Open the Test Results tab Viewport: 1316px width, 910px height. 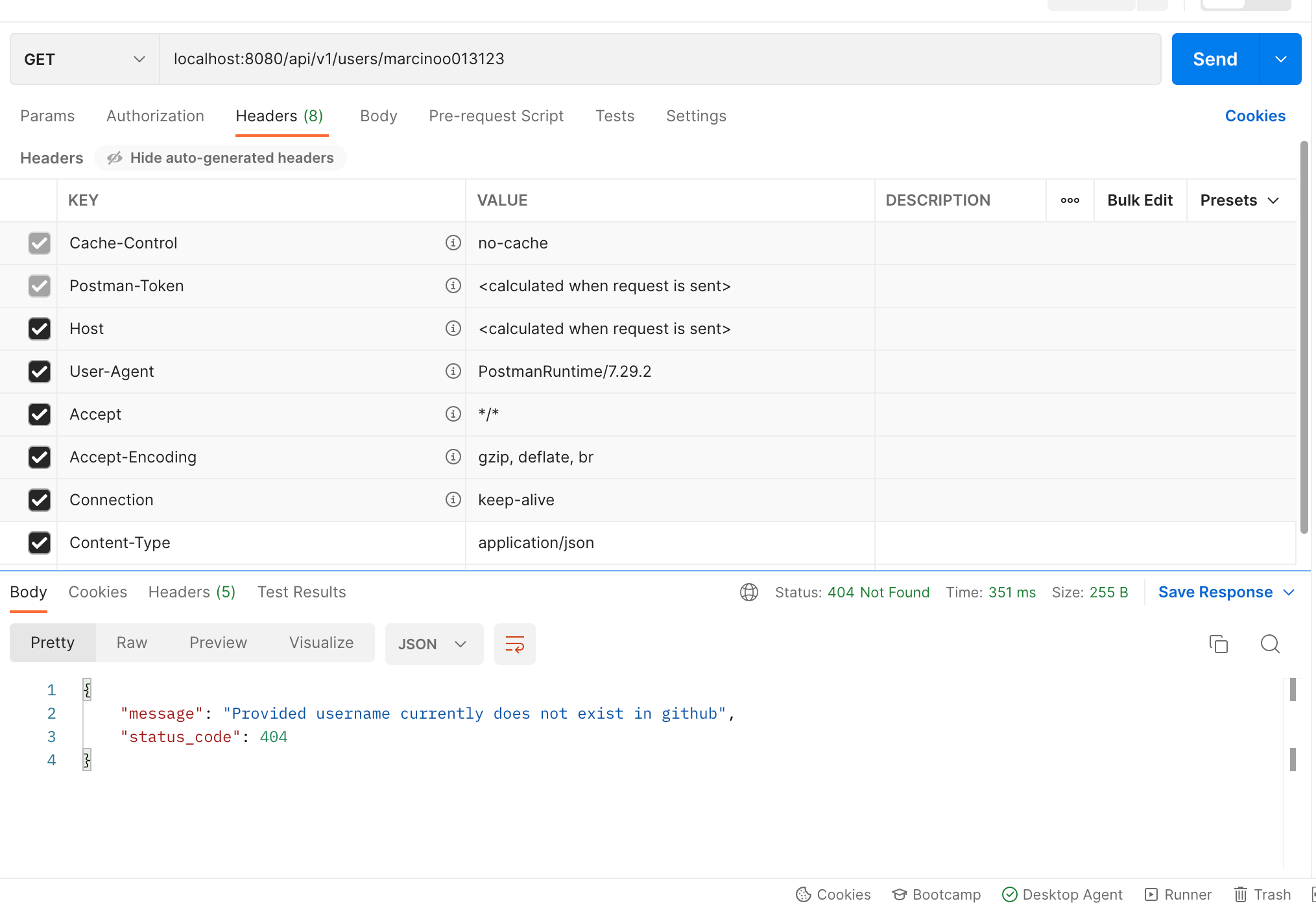tap(301, 592)
